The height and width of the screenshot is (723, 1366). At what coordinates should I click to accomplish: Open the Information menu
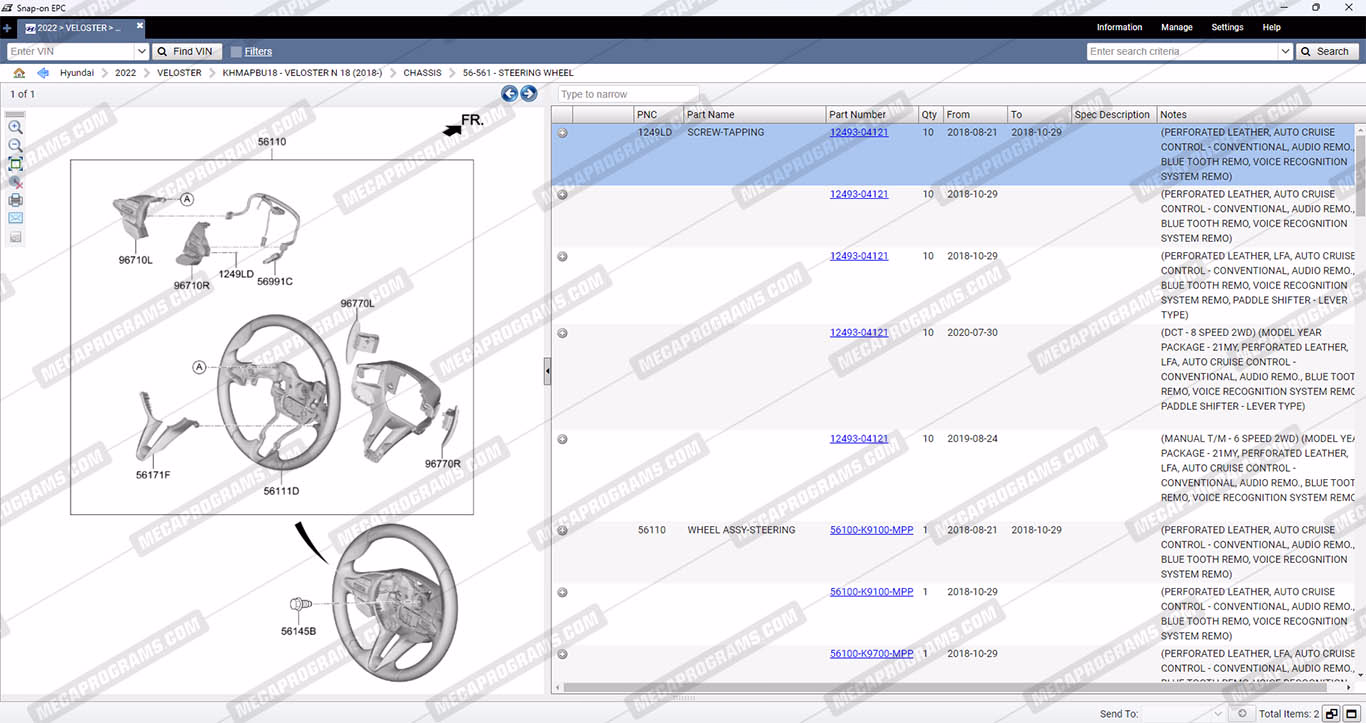click(x=1119, y=28)
